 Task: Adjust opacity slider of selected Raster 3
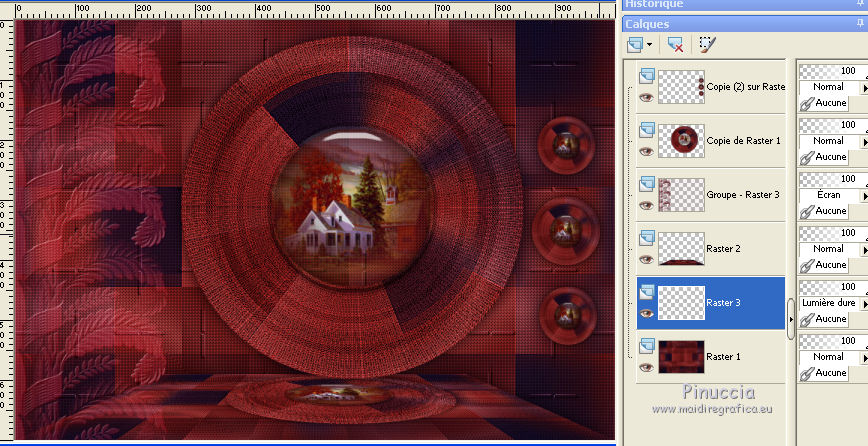[834, 287]
